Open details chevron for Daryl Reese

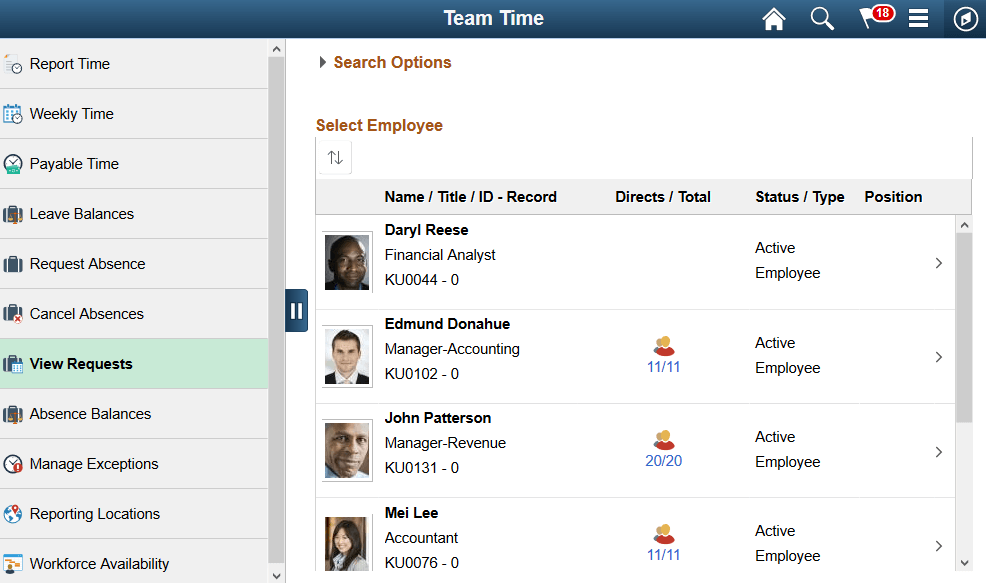point(938,262)
